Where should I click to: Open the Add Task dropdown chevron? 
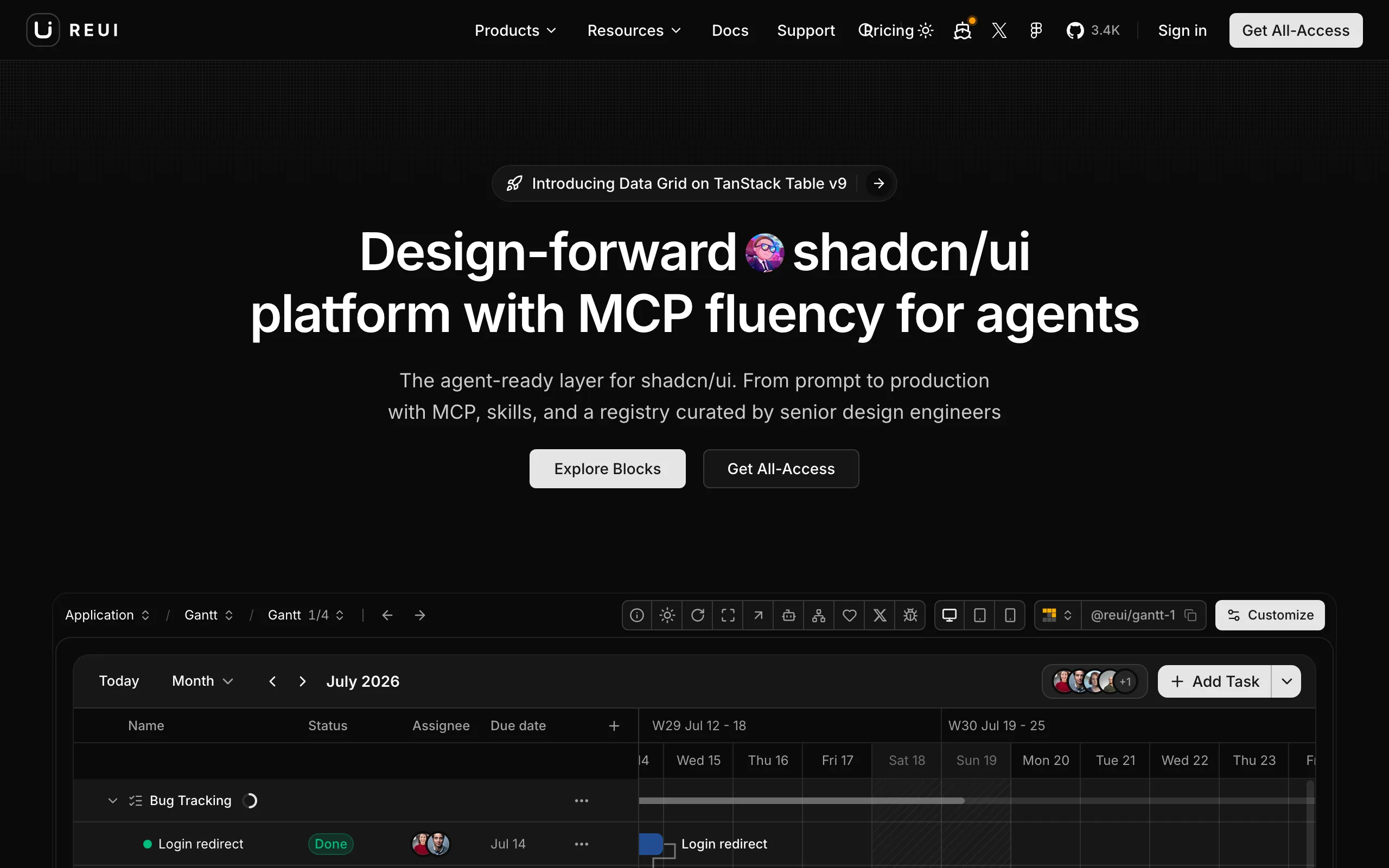(1286, 681)
